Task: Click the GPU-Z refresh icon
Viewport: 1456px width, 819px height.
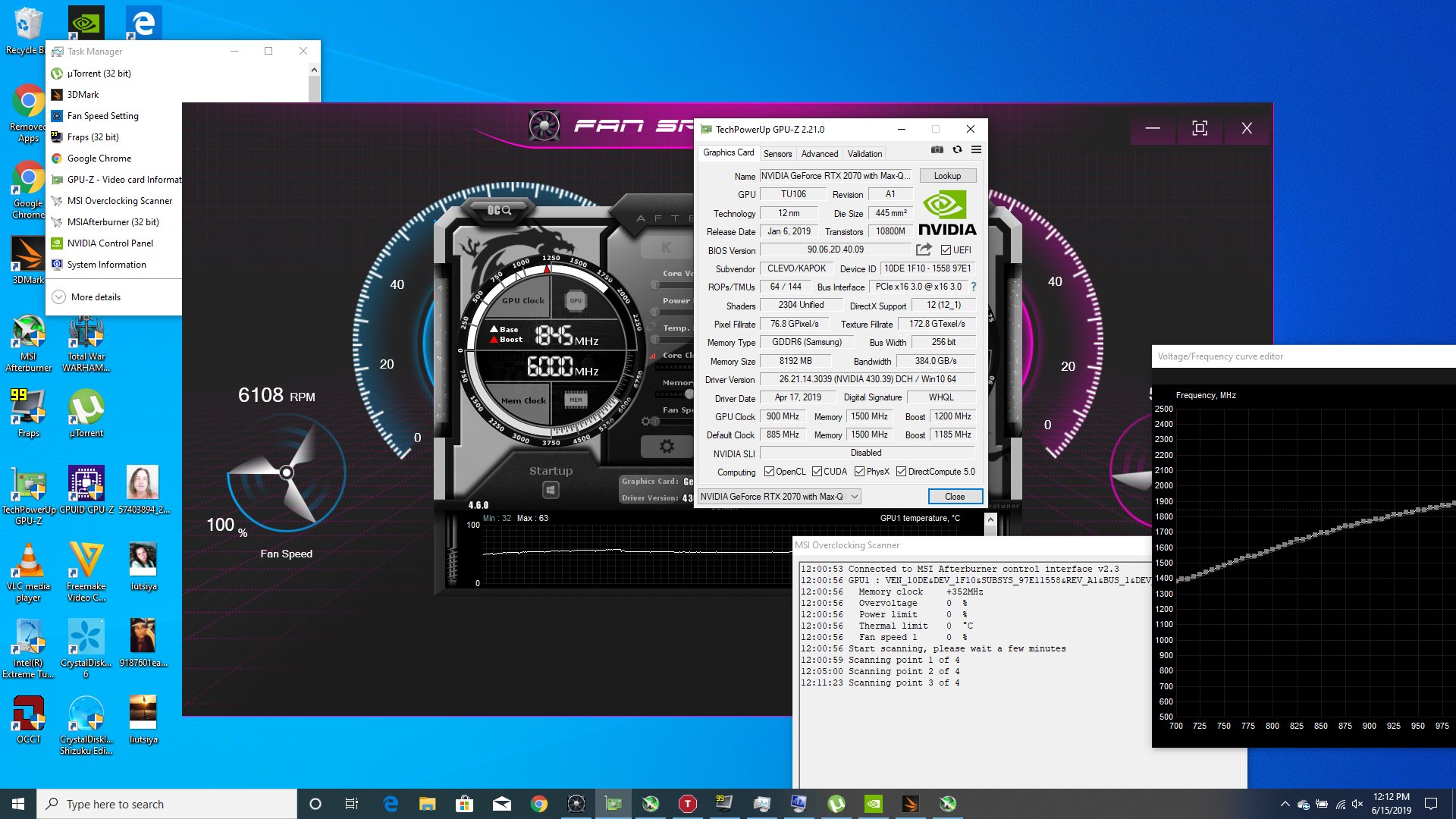Action: click(957, 150)
